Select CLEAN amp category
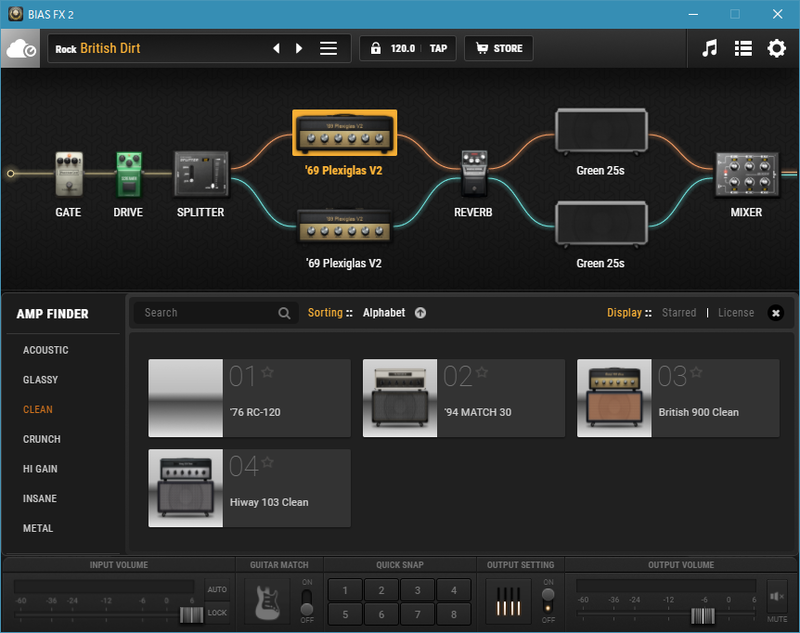Screen dimensions: 800x633 [x=38, y=409]
